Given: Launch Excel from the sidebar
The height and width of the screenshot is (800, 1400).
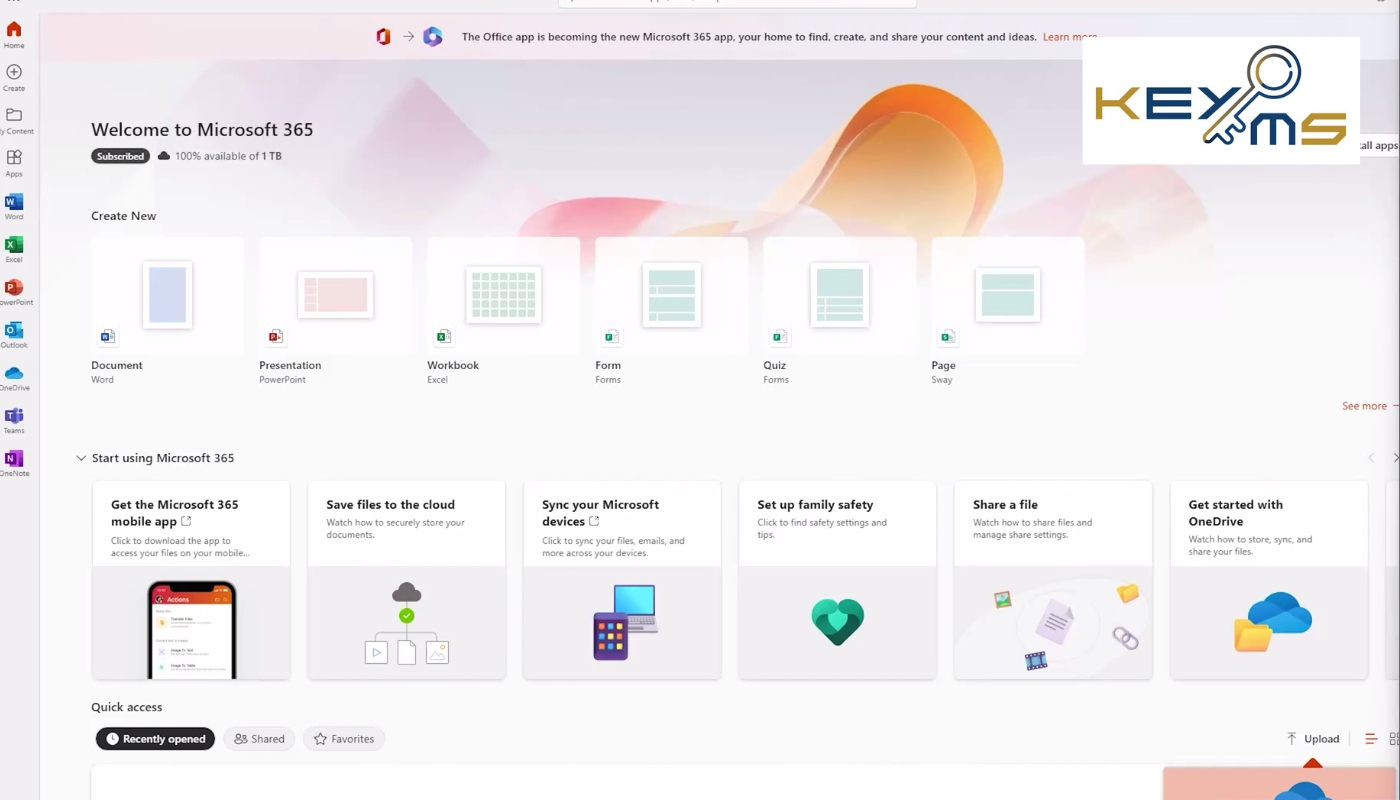Looking at the screenshot, I should pyautogui.click(x=14, y=249).
